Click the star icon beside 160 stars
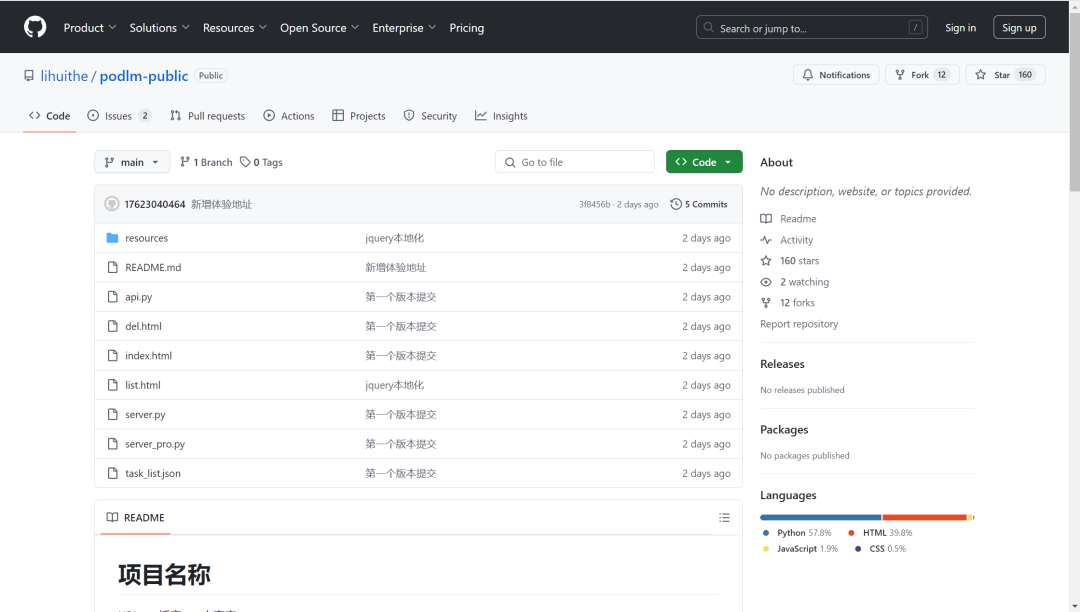The image size is (1080, 612). [x=766, y=261]
